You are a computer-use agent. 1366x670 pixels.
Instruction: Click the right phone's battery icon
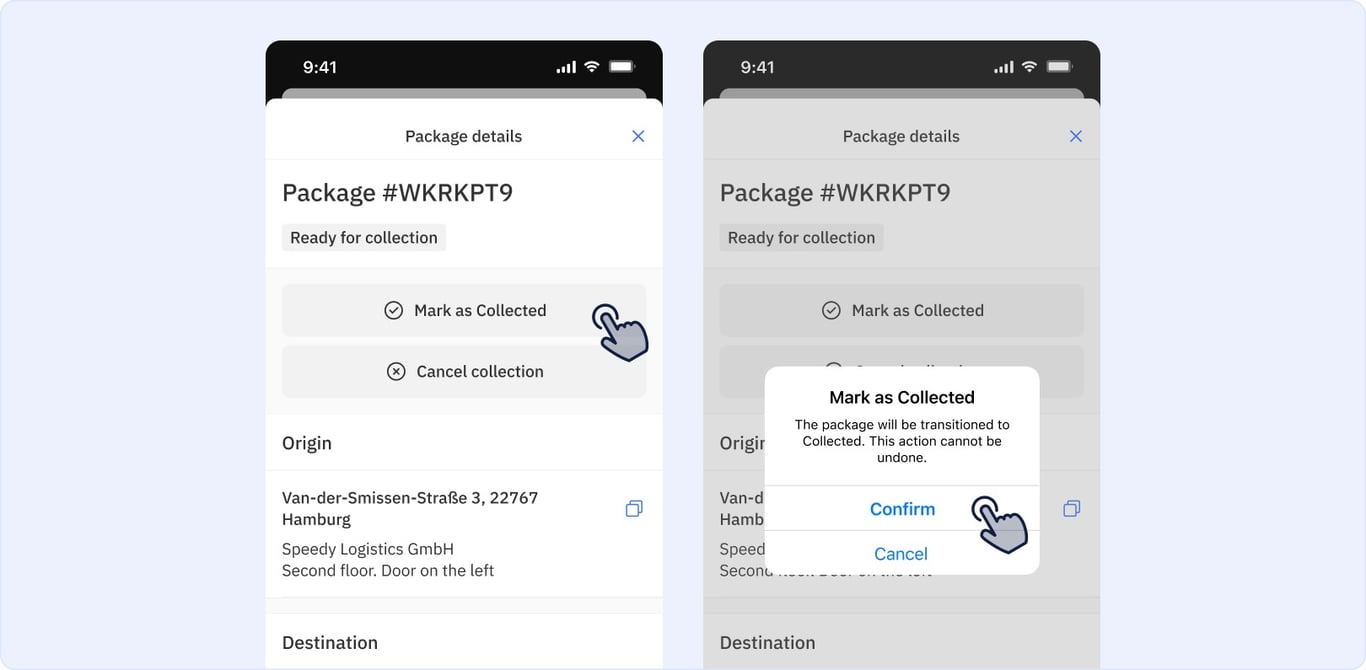[1059, 66]
